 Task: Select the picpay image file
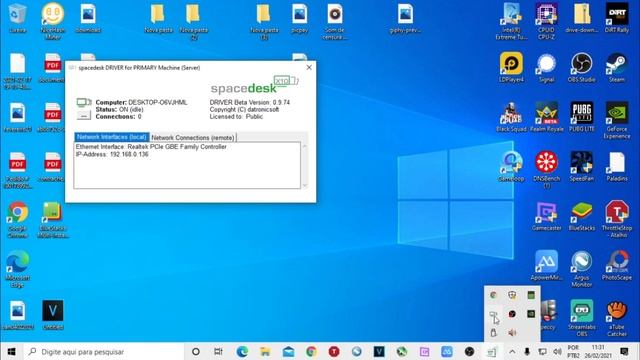(x=299, y=18)
